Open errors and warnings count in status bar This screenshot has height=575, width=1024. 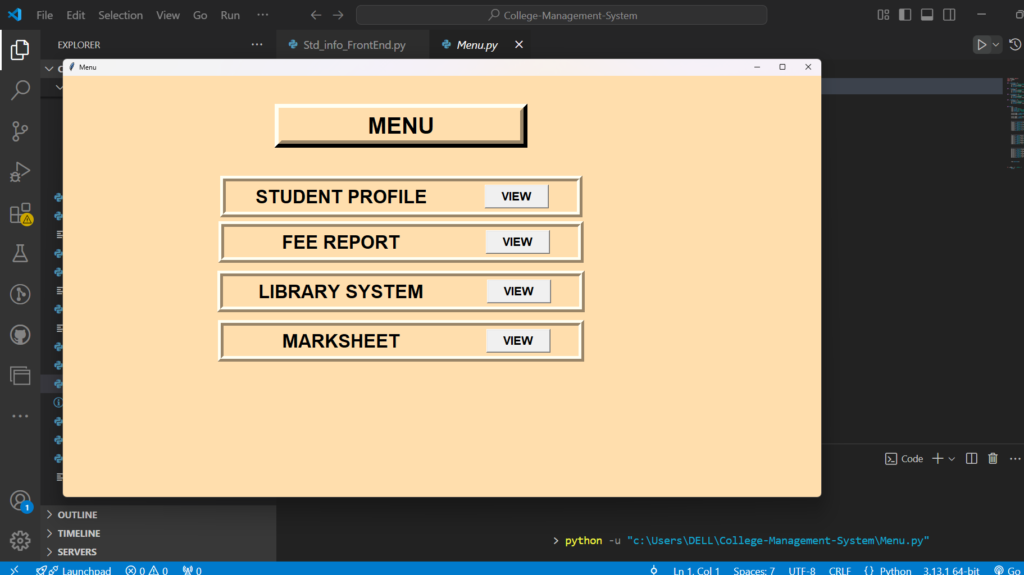(147, 570)
